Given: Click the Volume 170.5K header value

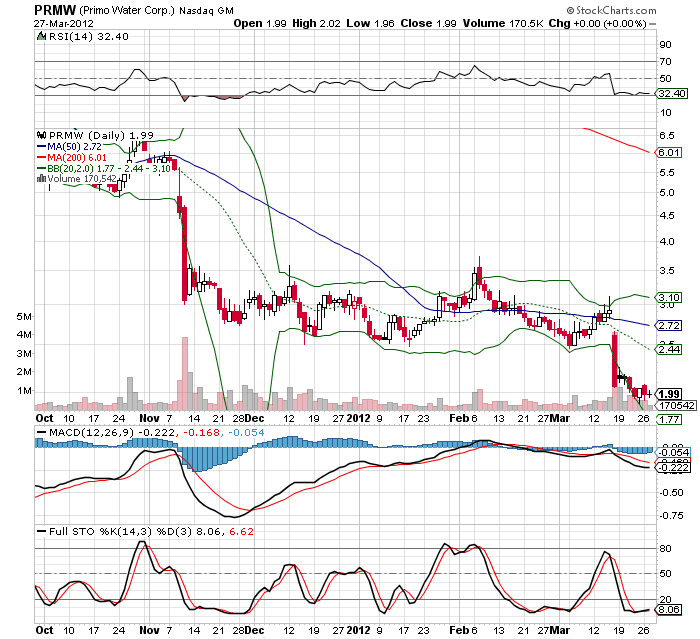Looking at the screenshot, I should click(x=503, y=24).
